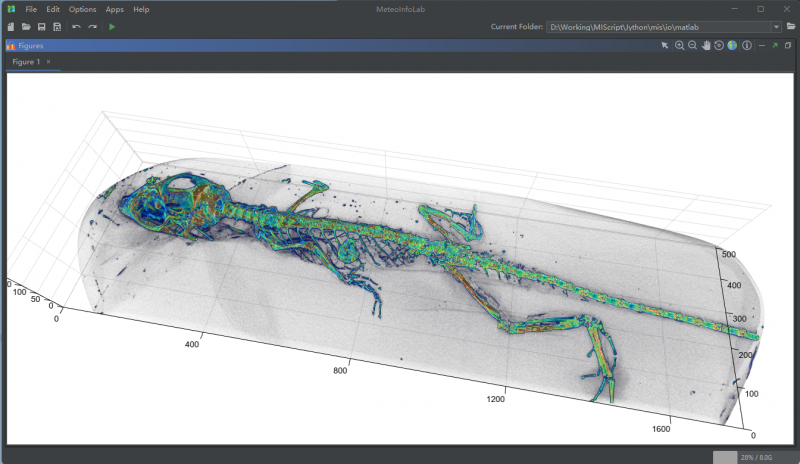The width and height of the screenshot is (800, 464).
Task: Browse for folder using icon beside path
Action: click(791, 27)
